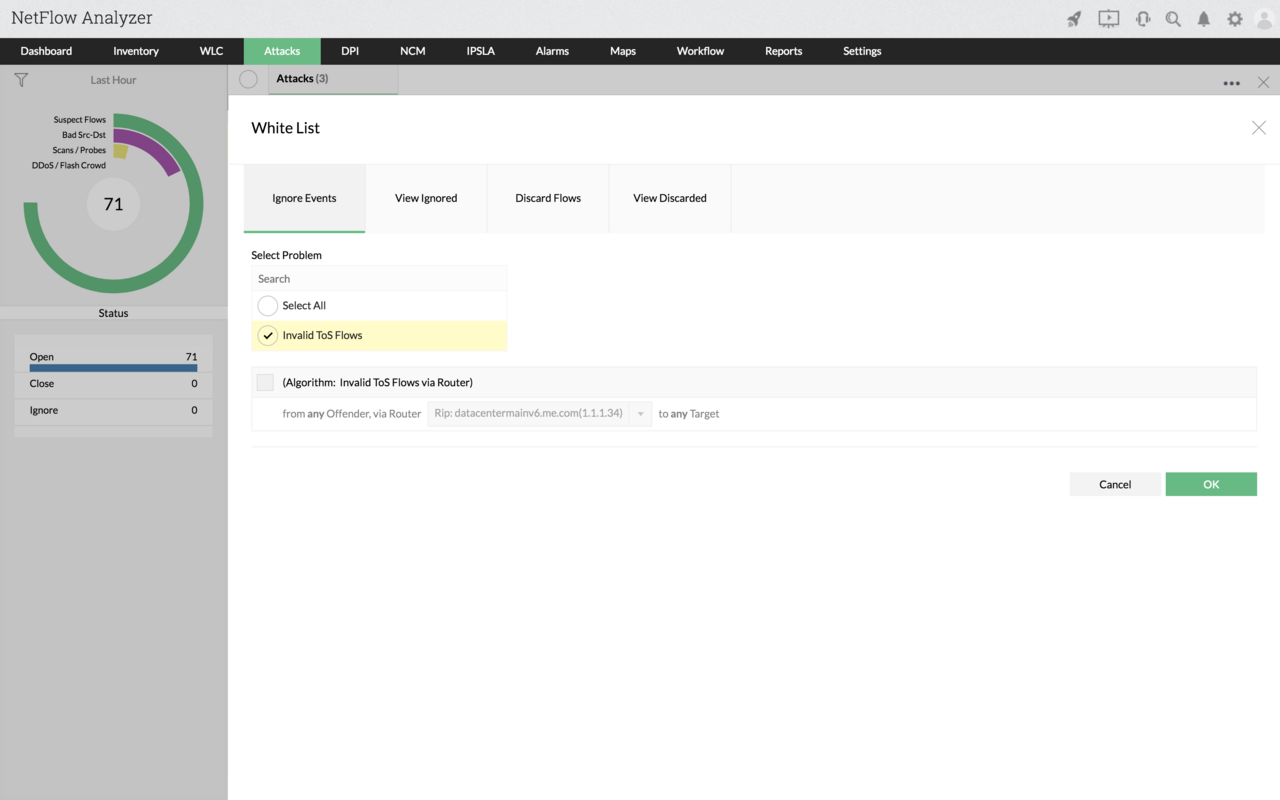This screenshot has width=1280, height=800.
Task: Open the NCM menu
Action: tap(412, 51)
